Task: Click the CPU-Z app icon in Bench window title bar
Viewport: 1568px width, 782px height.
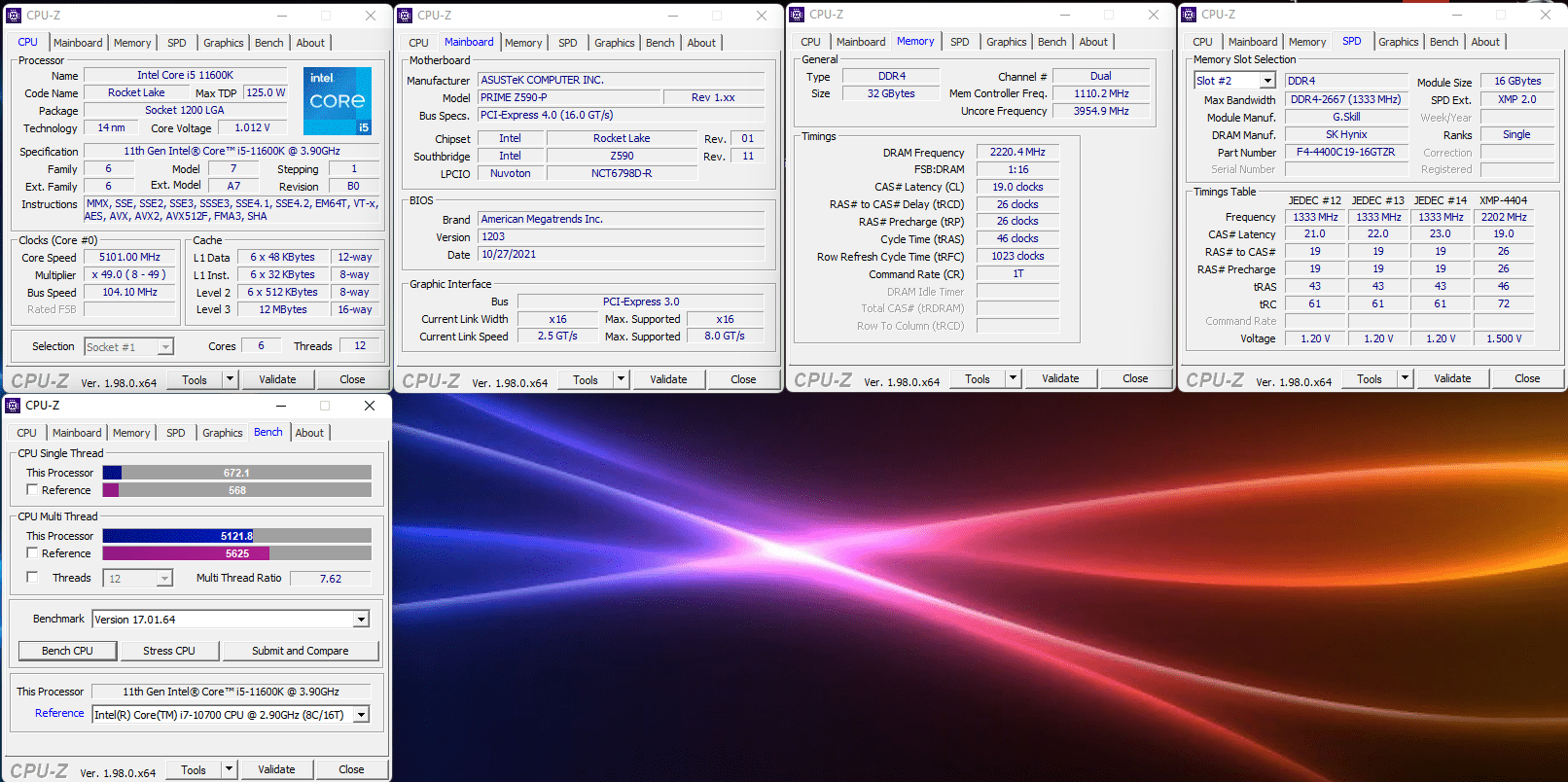Action: [13, 406]
